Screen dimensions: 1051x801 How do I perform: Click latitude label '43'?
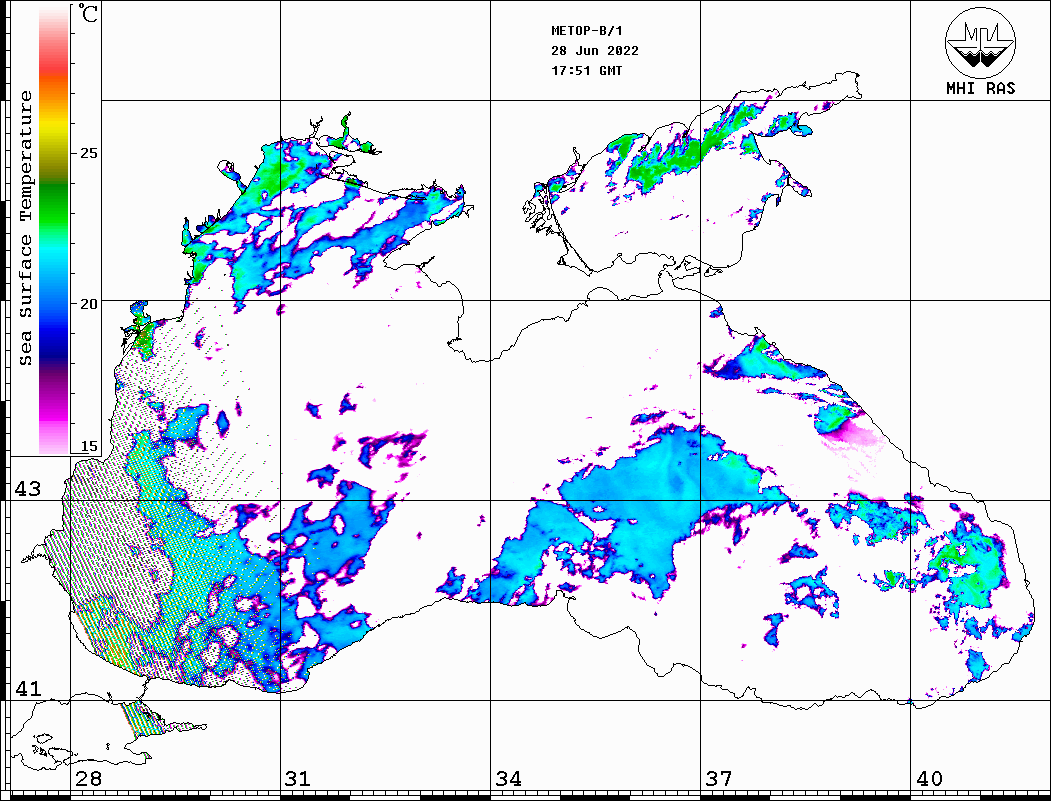[x=28, y=489]
